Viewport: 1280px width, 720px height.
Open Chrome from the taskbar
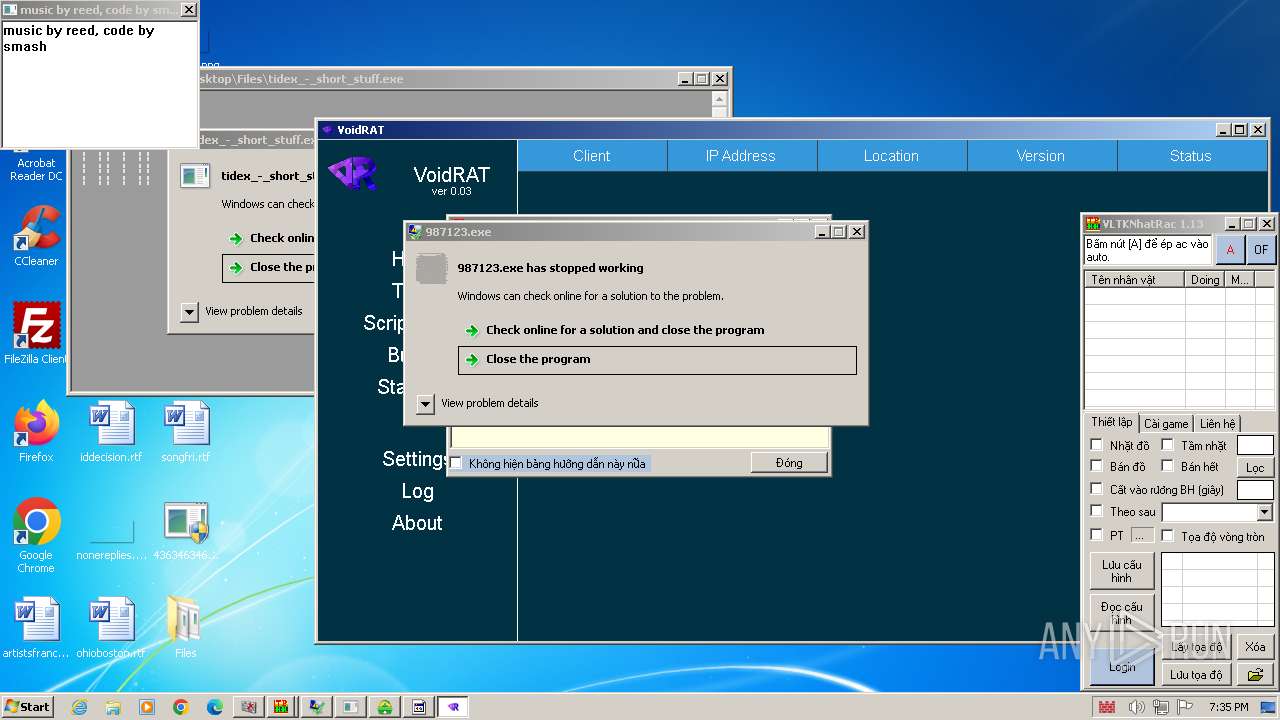pos(181,707)
